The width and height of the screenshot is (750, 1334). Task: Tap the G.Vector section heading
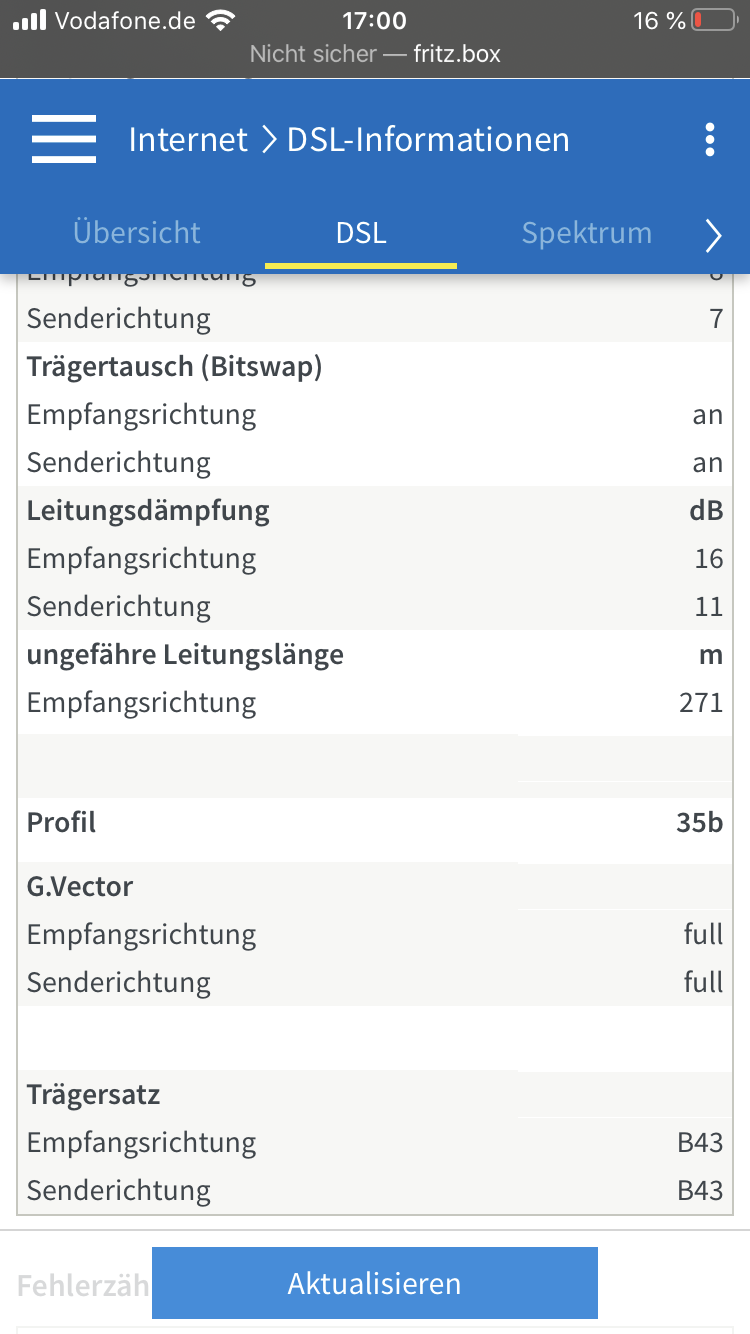coord(80,887)
